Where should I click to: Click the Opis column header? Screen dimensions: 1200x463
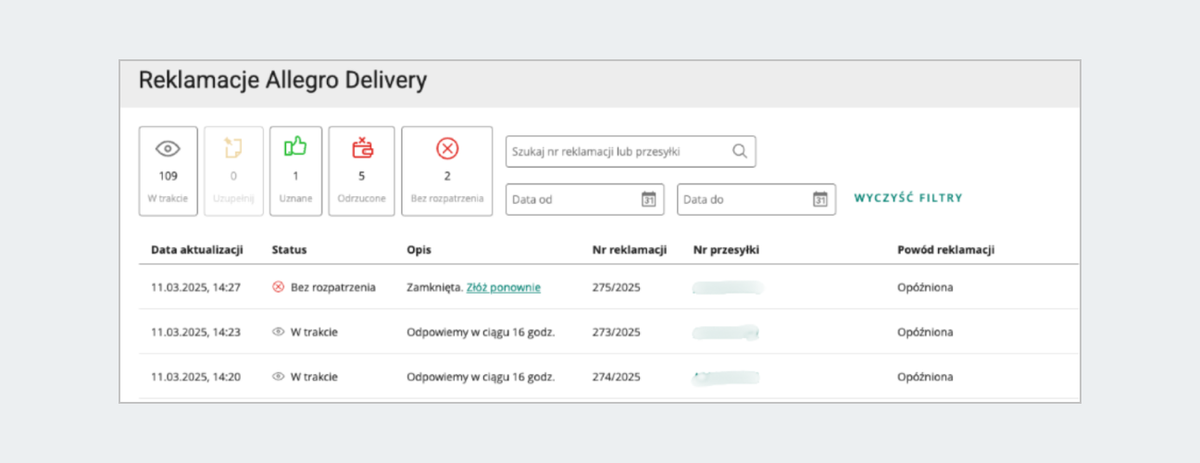click(x=419, y=249)
